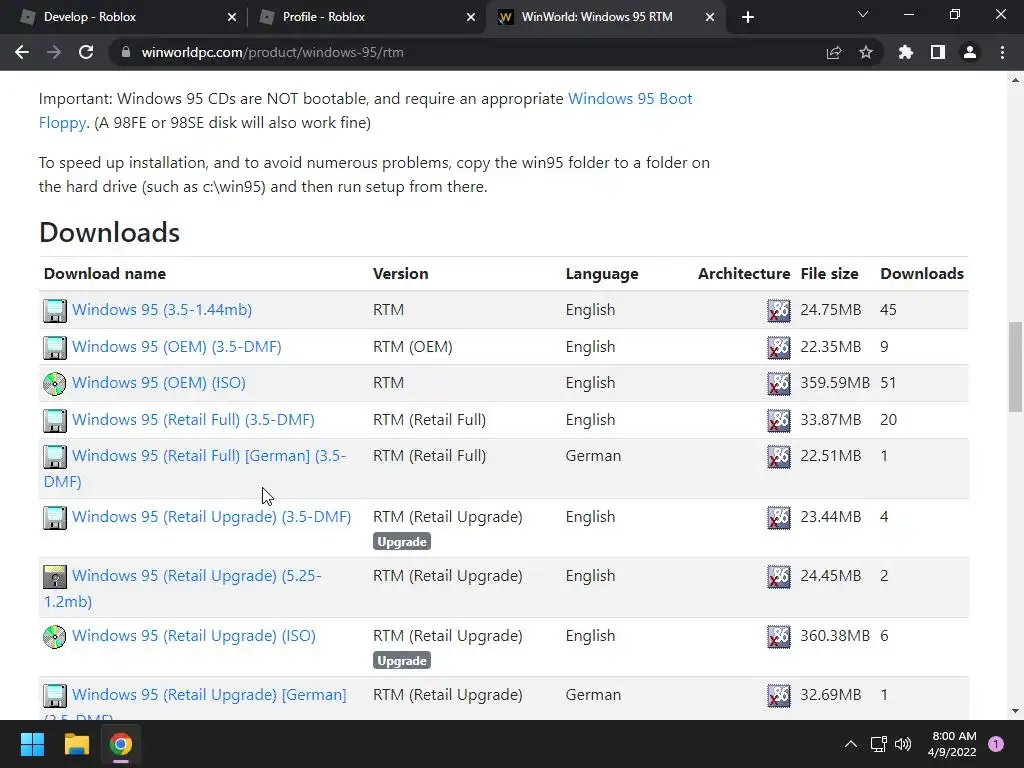Open the tab search dropdown arrow
This screenshot has width=1024, height=768.
863,14
